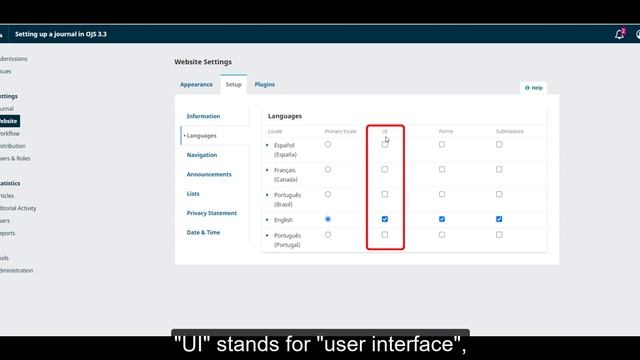Set Português (Brasil) as primary locale

click(x=328, y=194)
